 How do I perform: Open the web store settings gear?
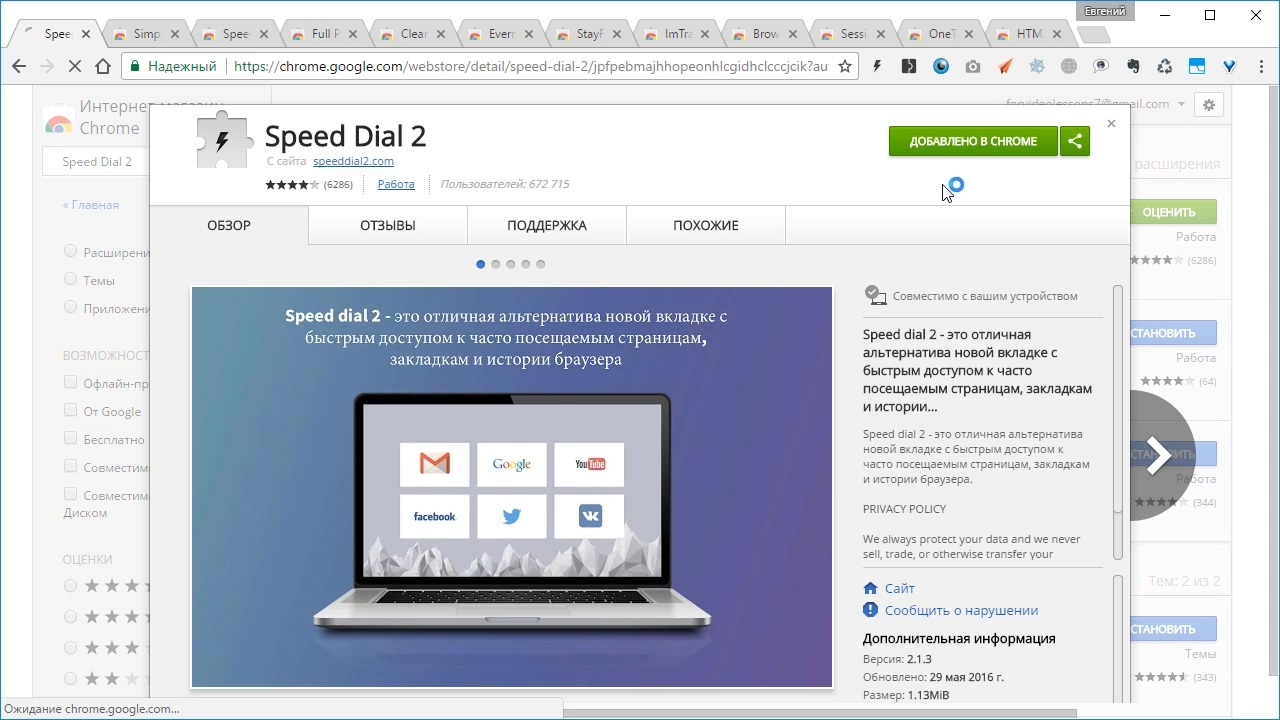[x=1209, y=104]
